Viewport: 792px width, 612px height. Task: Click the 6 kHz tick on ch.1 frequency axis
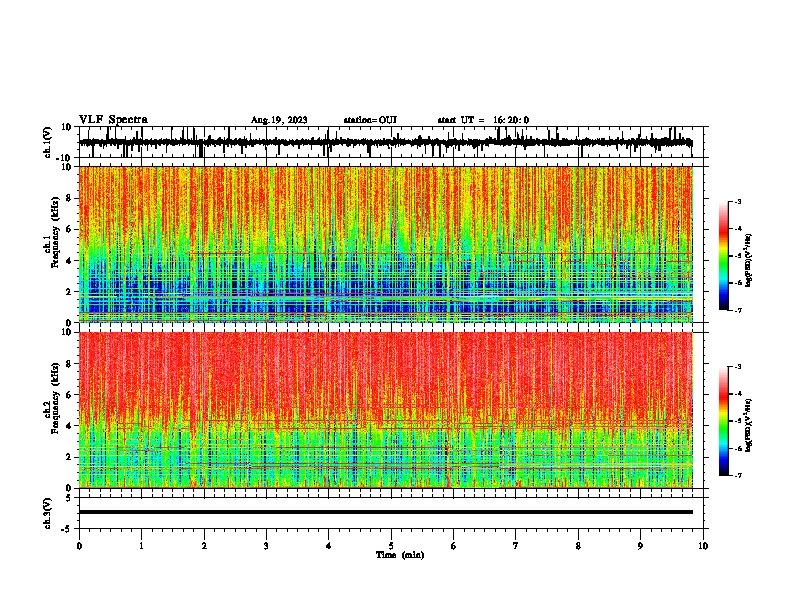[x=70, y=229]
